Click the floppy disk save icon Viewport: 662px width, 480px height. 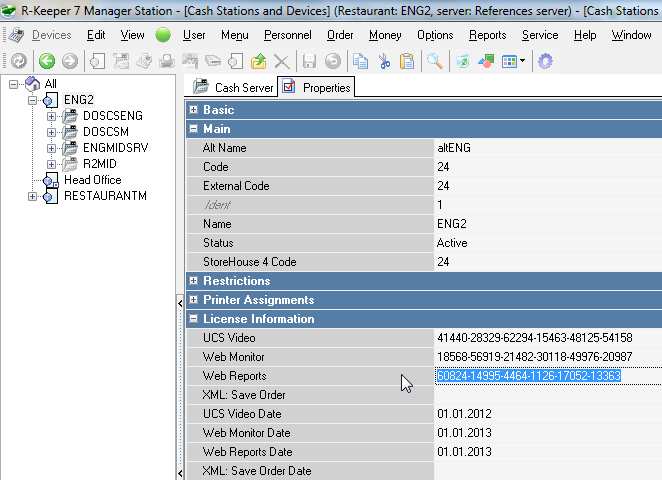coord(309,61)
